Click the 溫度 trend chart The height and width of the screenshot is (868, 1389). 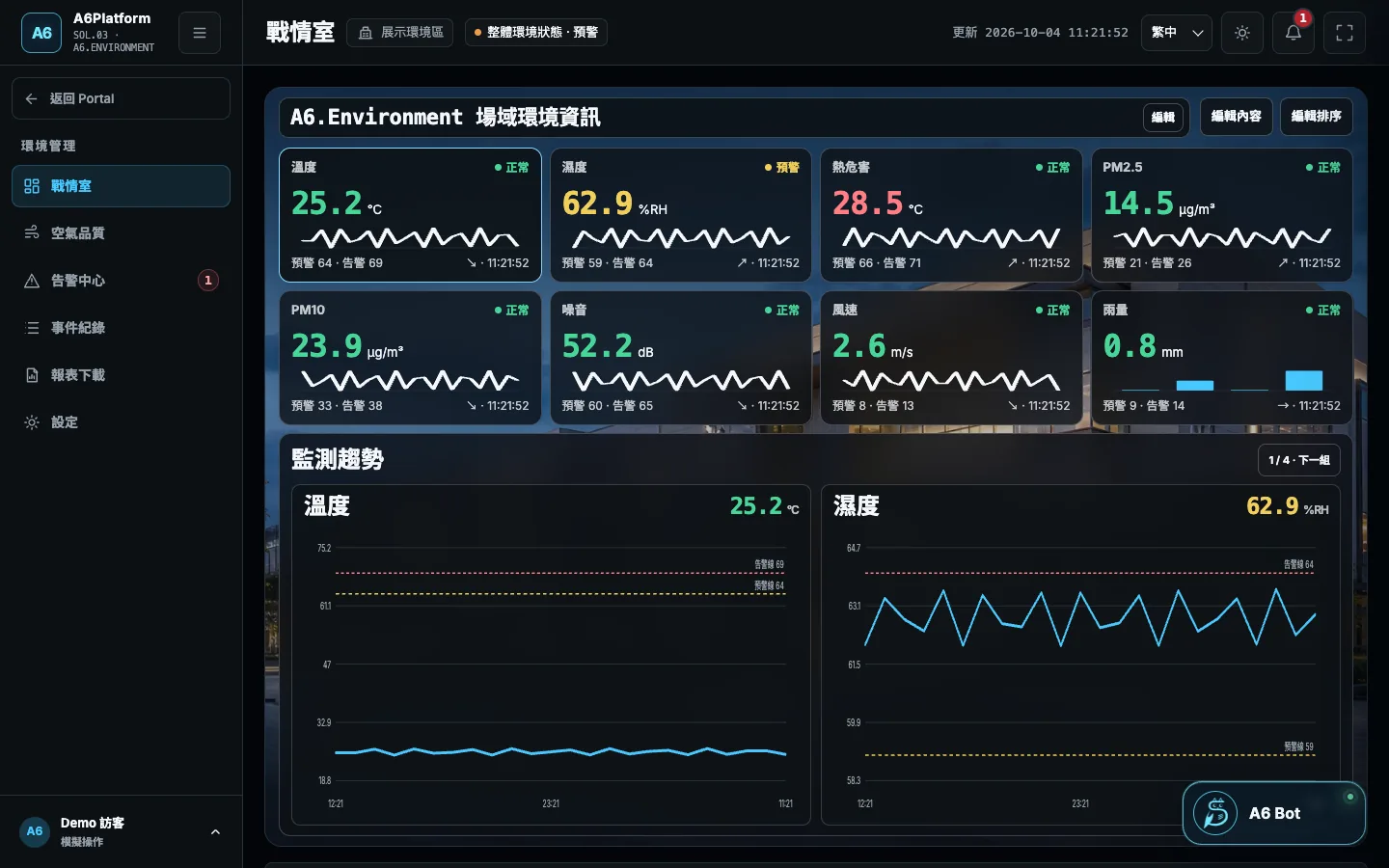[551, 655]
